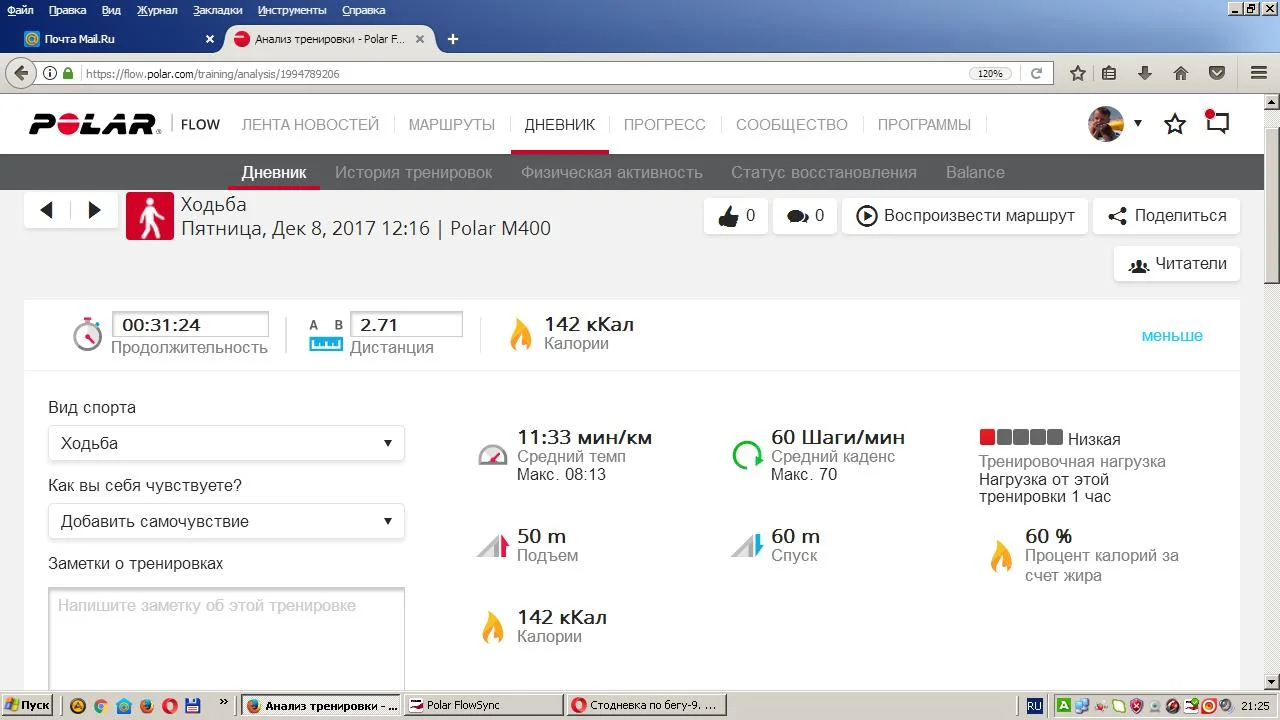1280x720 pixels.
Task: Open comments via the speech bubble button
Action: click(805, 216)
